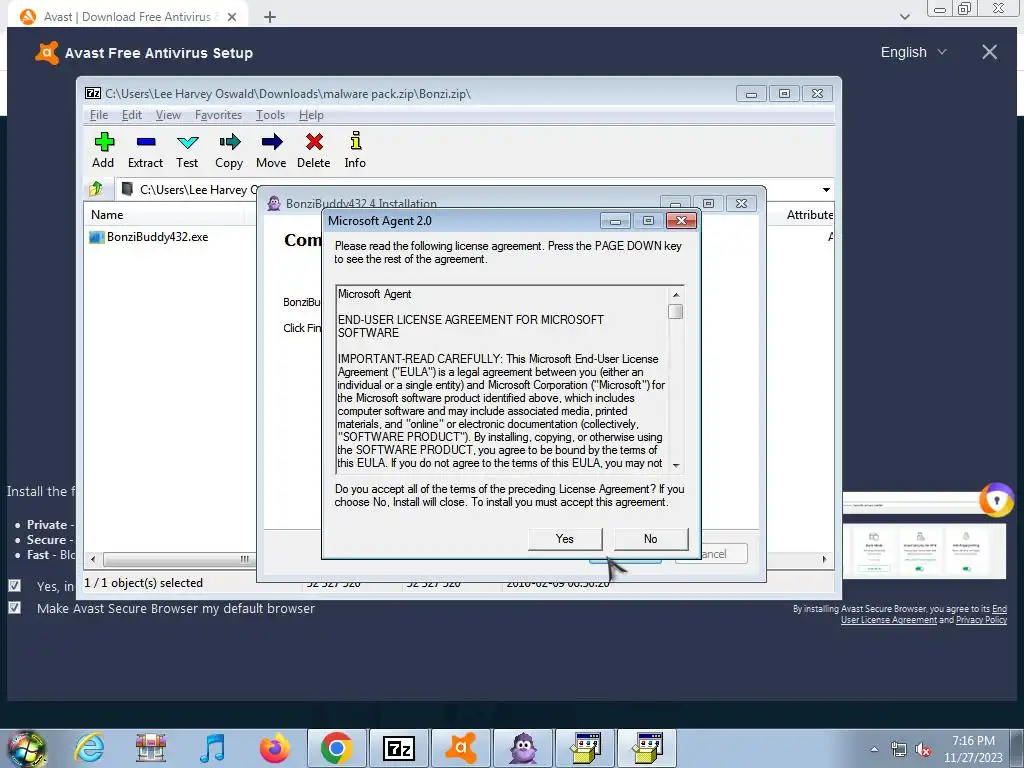The image size is (1024, 768).
Task: Click the Add button in 7-Zip toolbar
Action: click(x=103, y=150)
